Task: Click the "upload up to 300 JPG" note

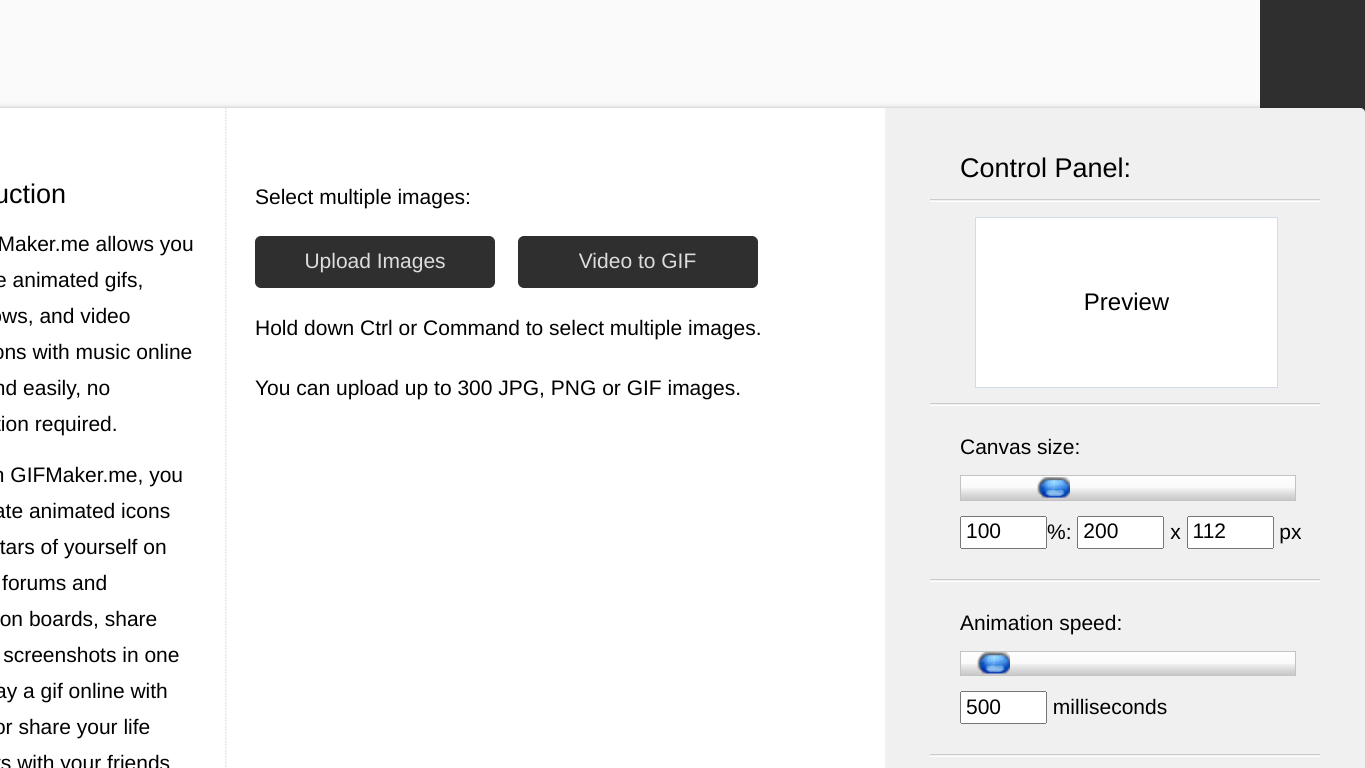Action: 498,388
